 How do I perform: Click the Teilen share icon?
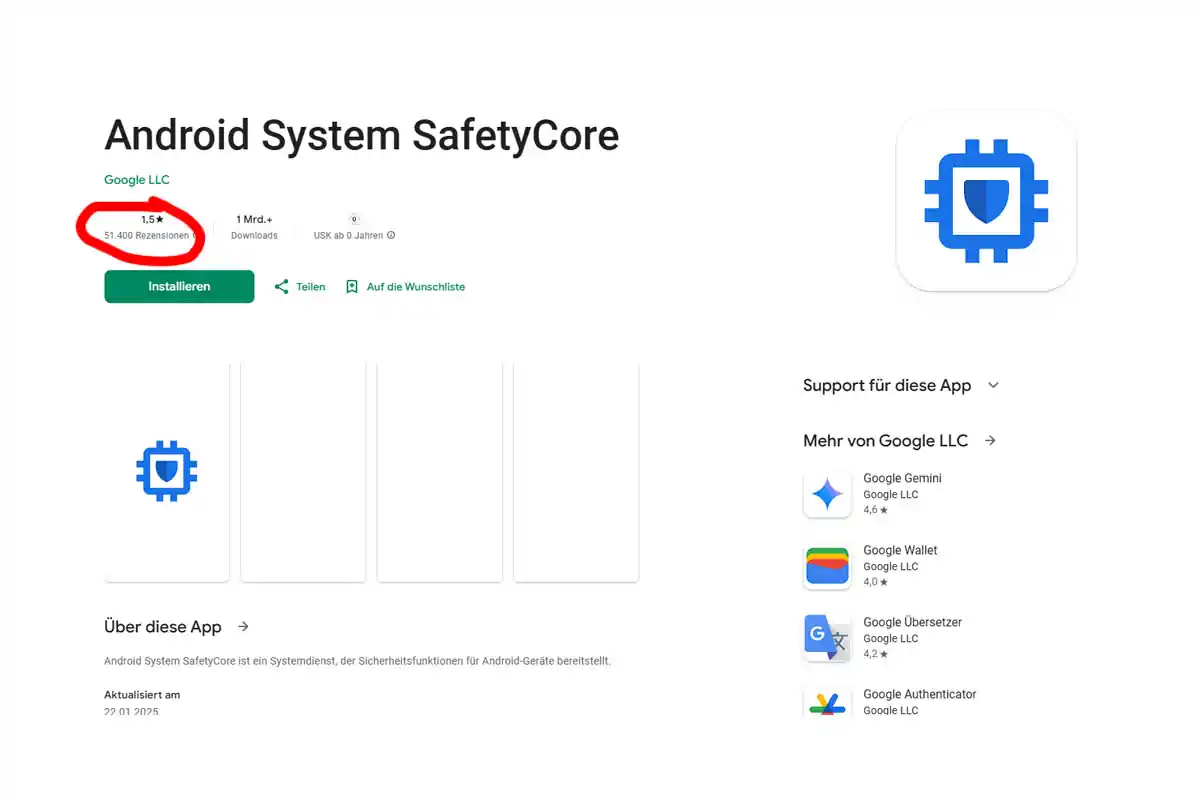281,286
